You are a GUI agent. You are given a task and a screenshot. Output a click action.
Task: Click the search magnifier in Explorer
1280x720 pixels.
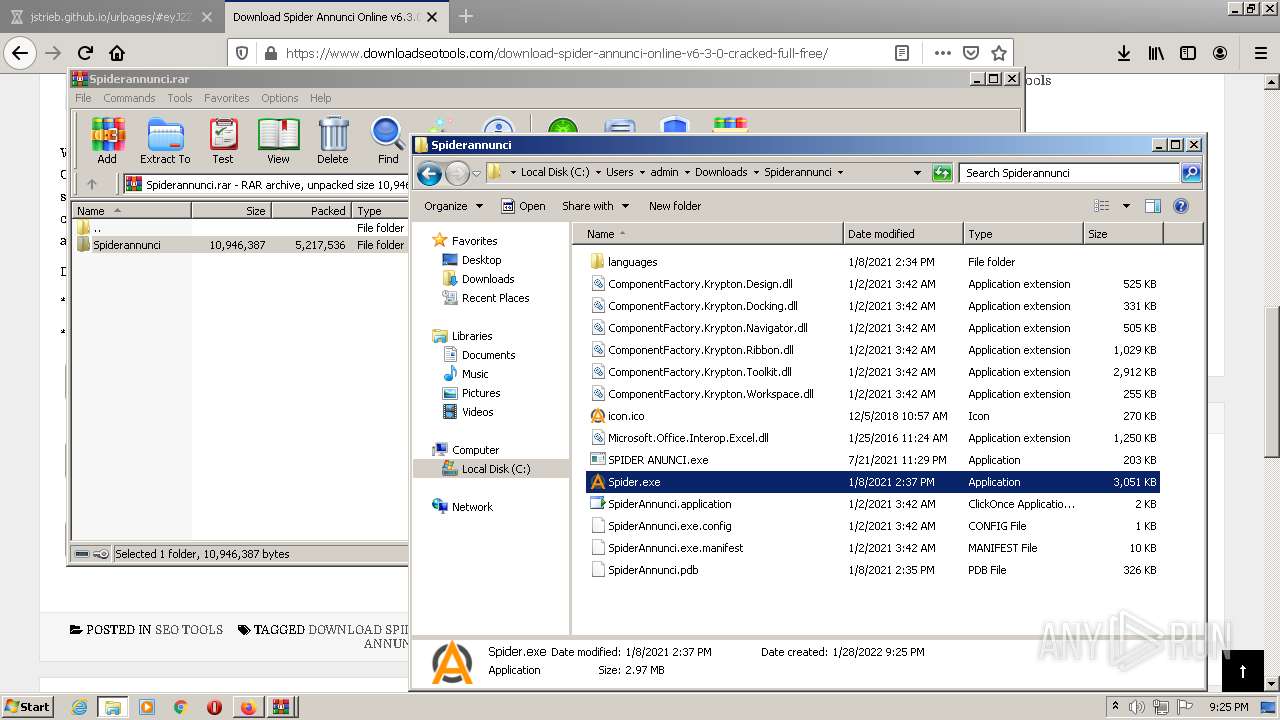(x=1191, y=173)
